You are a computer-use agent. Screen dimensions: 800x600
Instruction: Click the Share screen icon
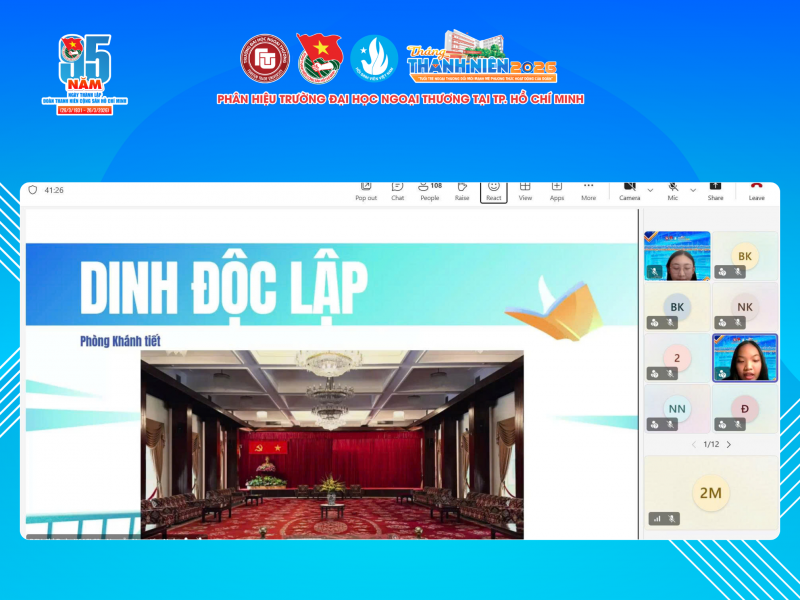click(715, 189)
